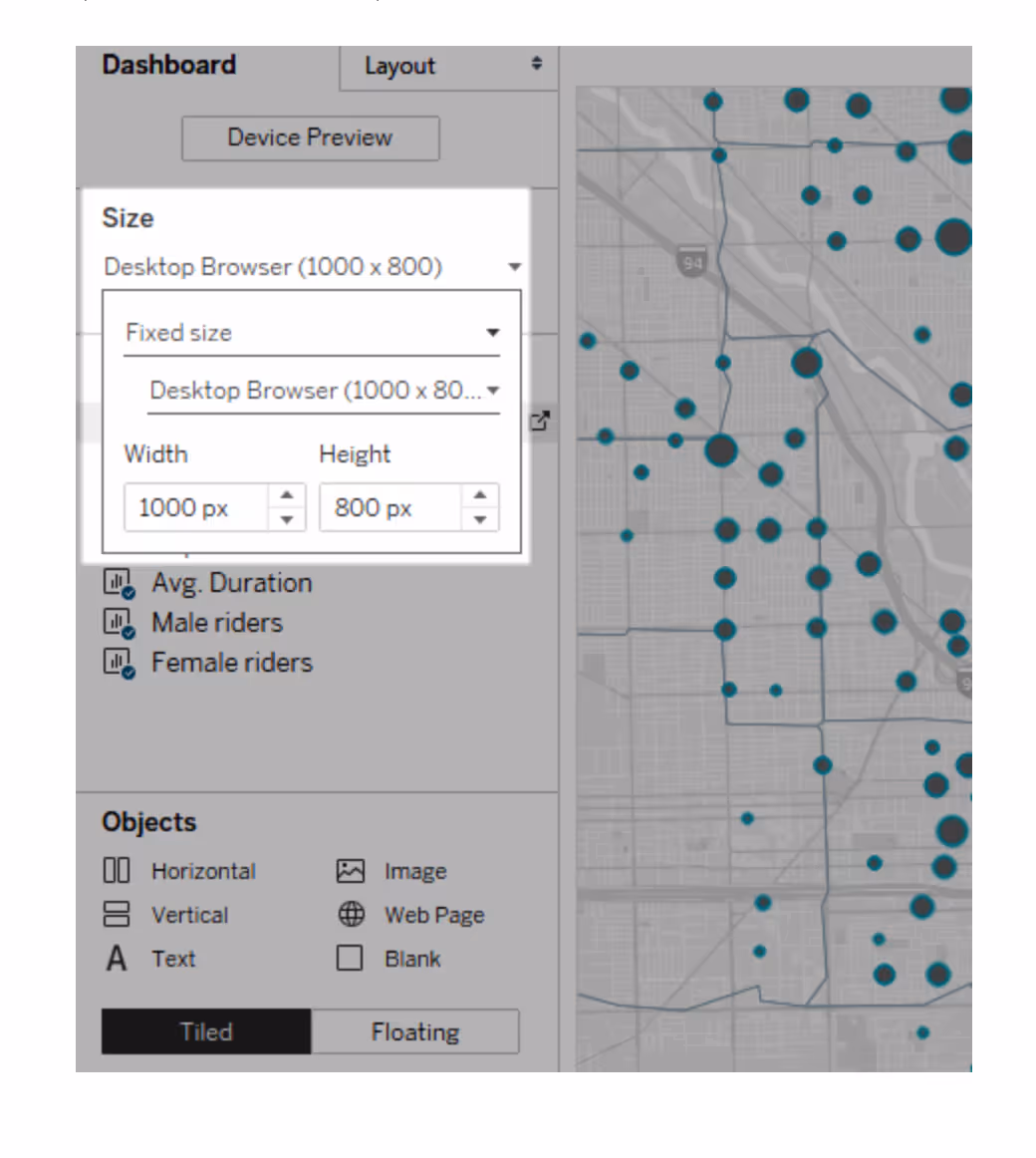Choose the Image object icon
The height and width of the screenshot is (1158, 1036).
(x=351, y=871)
